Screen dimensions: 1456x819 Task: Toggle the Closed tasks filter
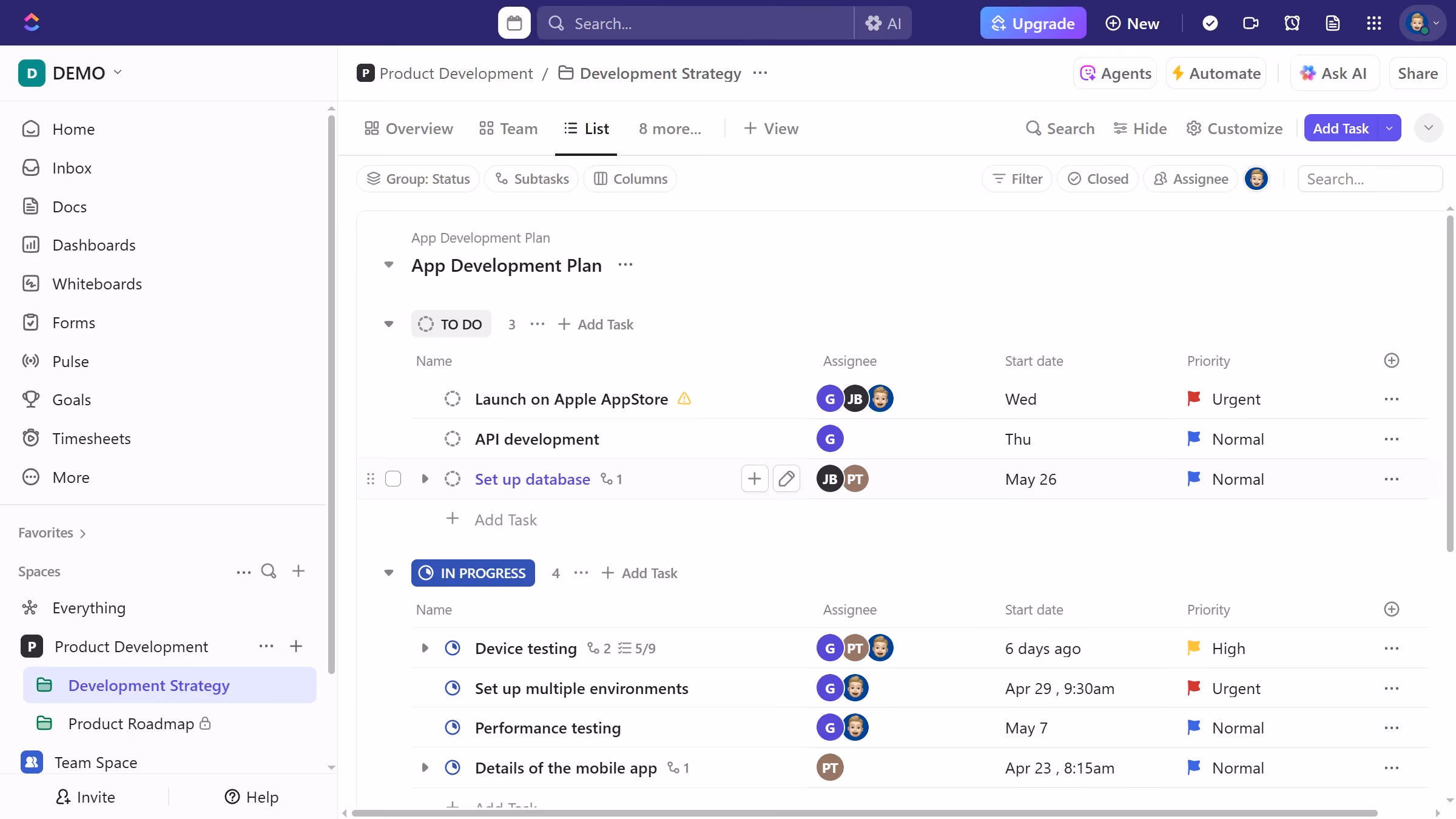(x=1097, y=178)
